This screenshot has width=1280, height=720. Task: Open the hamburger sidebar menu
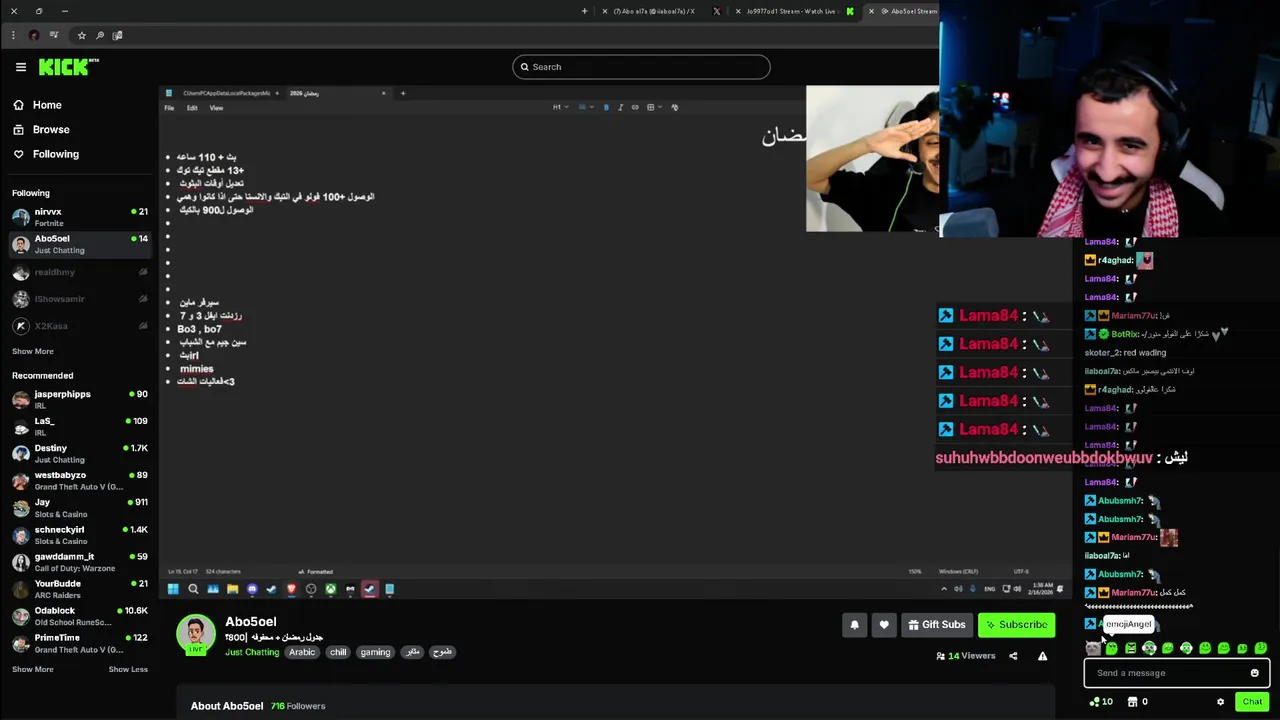coord(20,67)
